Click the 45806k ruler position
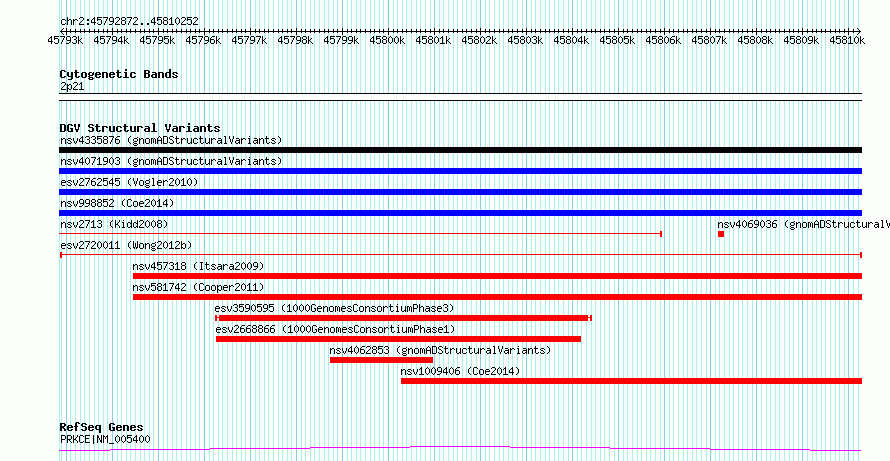 (x=664, y=40)
